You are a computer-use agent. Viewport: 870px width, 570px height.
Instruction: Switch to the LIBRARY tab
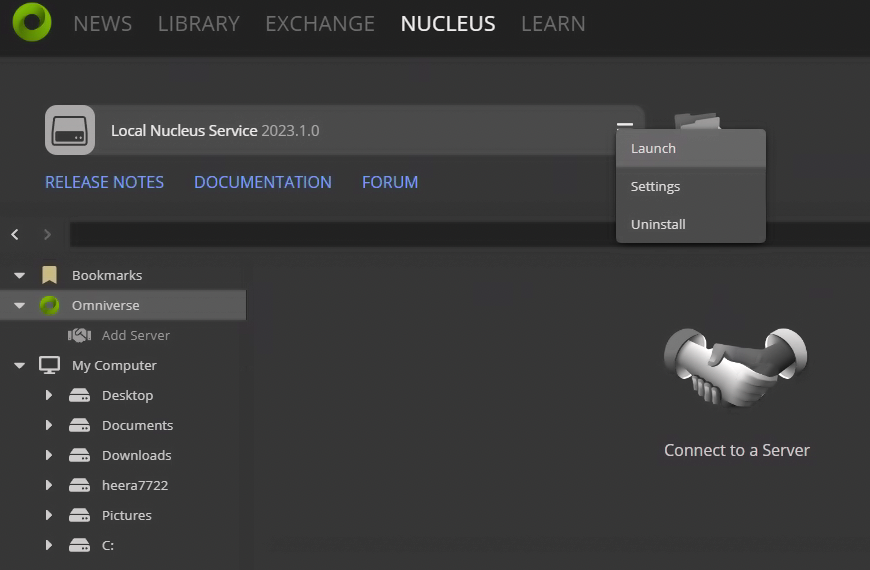pos(199,24)
